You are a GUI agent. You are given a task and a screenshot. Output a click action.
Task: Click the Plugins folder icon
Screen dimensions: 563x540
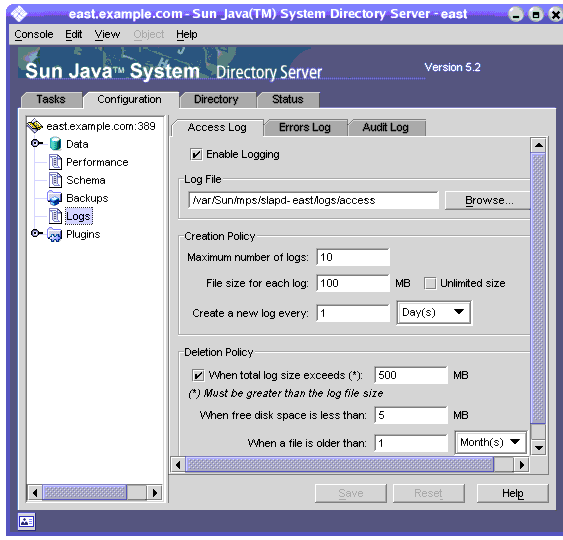(55, 234)
